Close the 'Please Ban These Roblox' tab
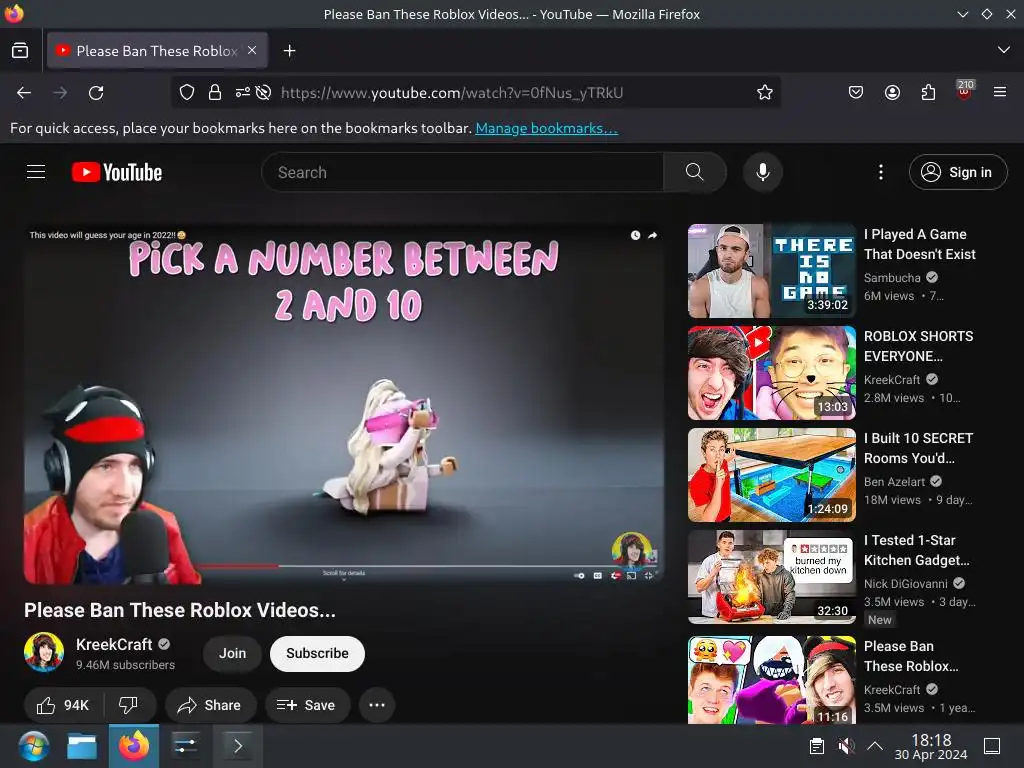This screenshot has width=1024, height=768. click(252, 50)
